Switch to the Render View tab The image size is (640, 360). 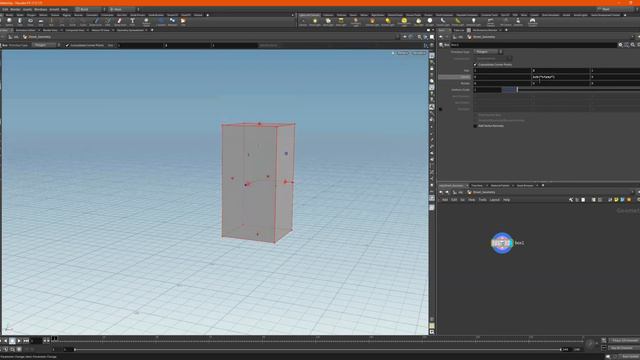click(50, 30)
